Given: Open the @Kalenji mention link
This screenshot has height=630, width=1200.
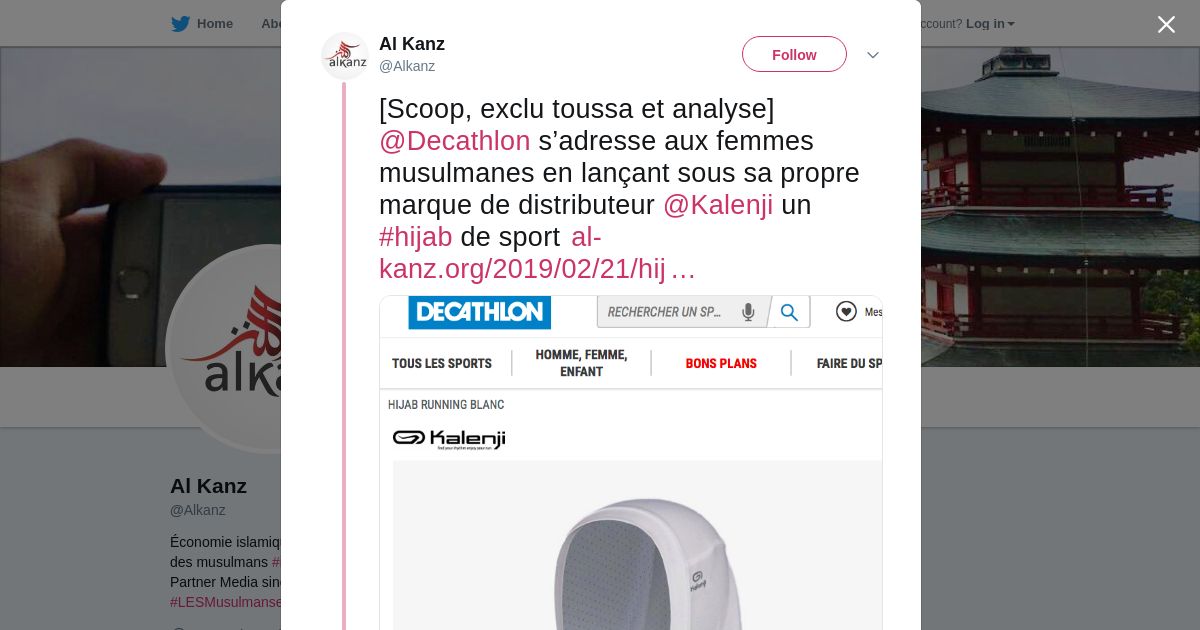Looking at the screenshot, I should (718, 205).
